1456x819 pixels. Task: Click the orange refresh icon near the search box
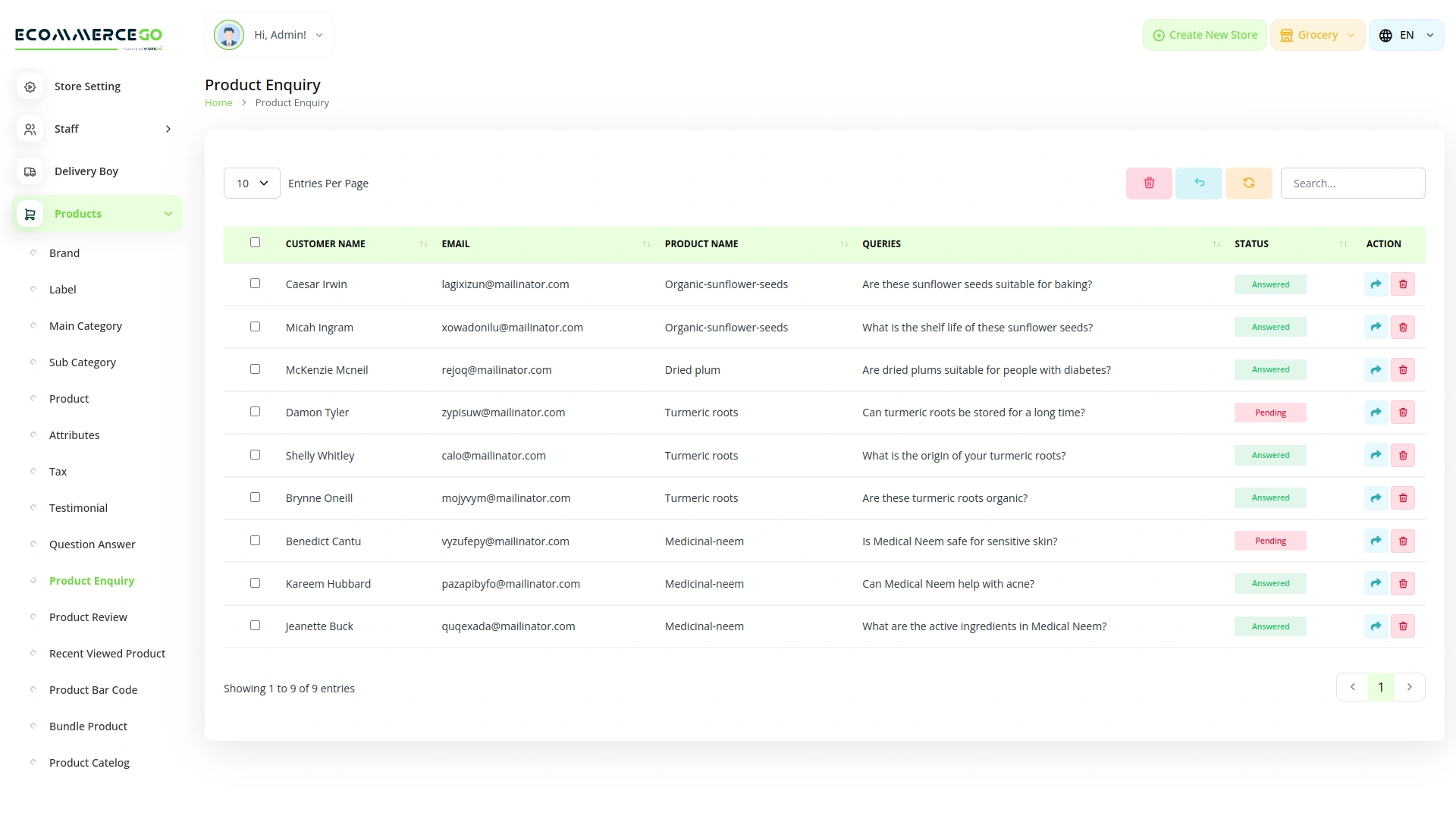coord(1248,183)
